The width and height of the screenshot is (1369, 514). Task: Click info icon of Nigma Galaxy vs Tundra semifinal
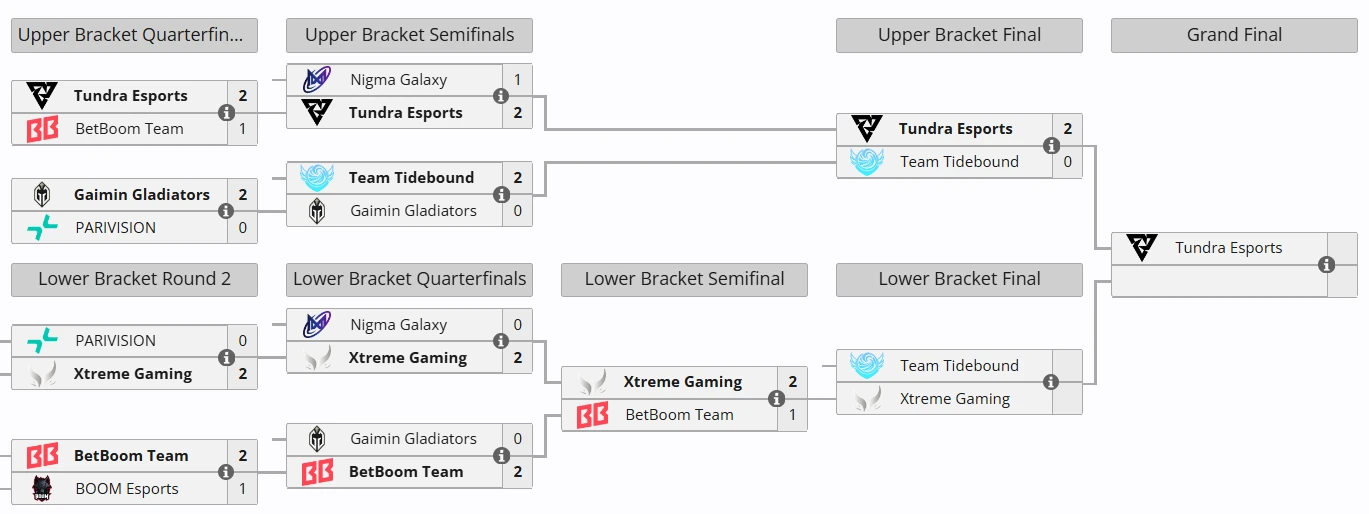(501, 96)
